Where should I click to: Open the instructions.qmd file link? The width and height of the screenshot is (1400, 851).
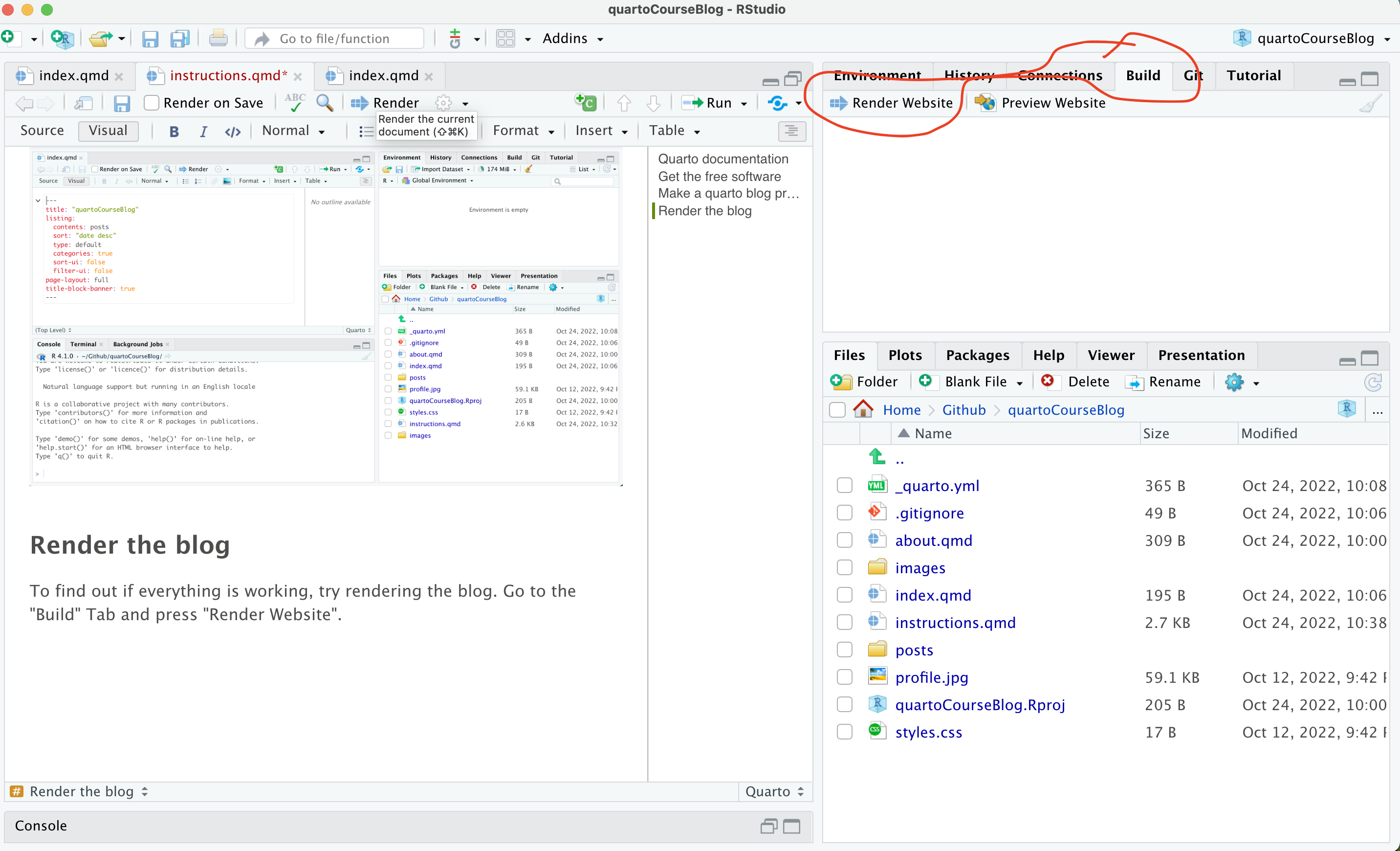955,623
